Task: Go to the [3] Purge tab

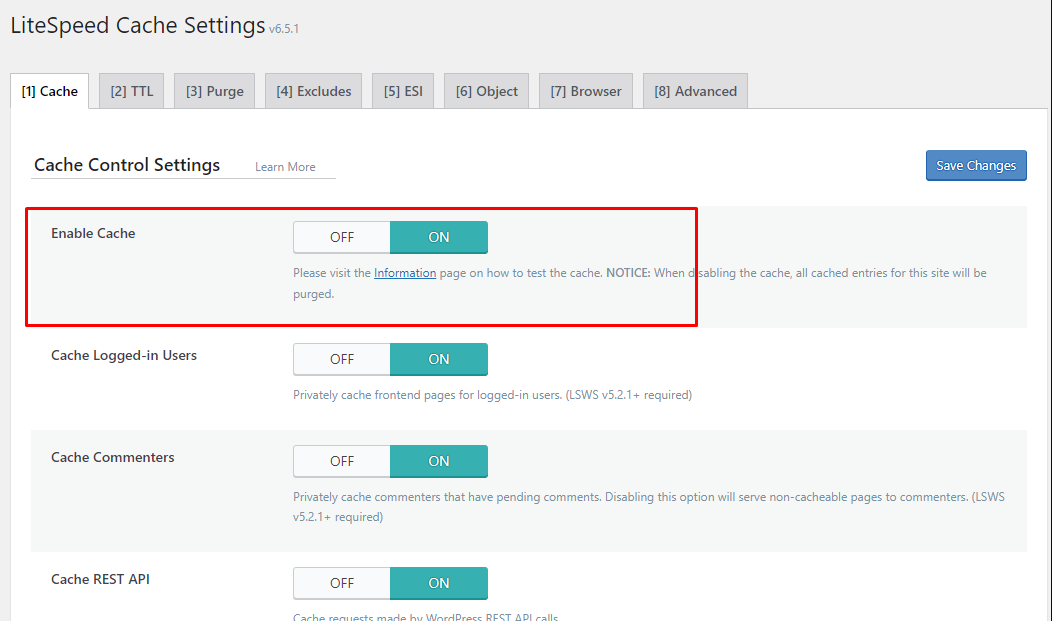Action: (215, 91)
